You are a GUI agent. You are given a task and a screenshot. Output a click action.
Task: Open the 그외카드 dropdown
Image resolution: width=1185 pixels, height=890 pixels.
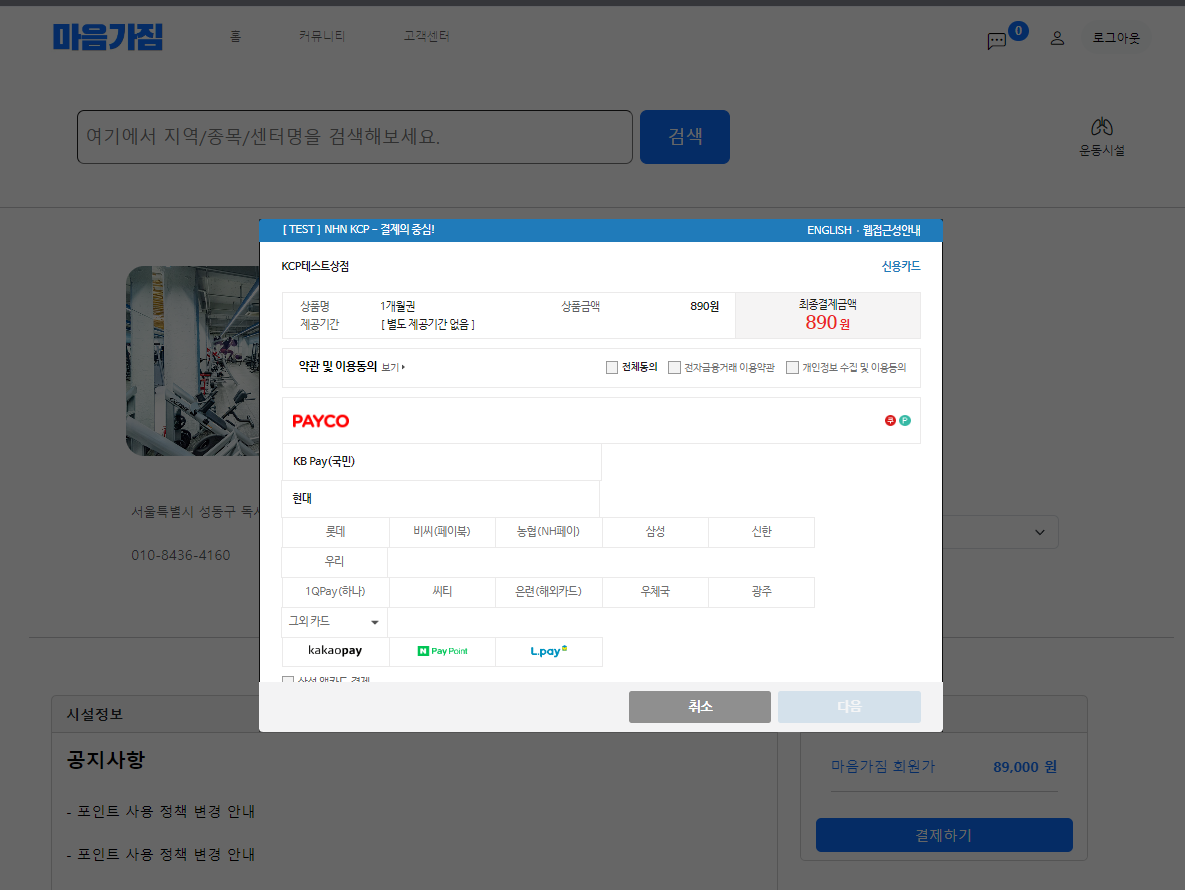point(334,622)
